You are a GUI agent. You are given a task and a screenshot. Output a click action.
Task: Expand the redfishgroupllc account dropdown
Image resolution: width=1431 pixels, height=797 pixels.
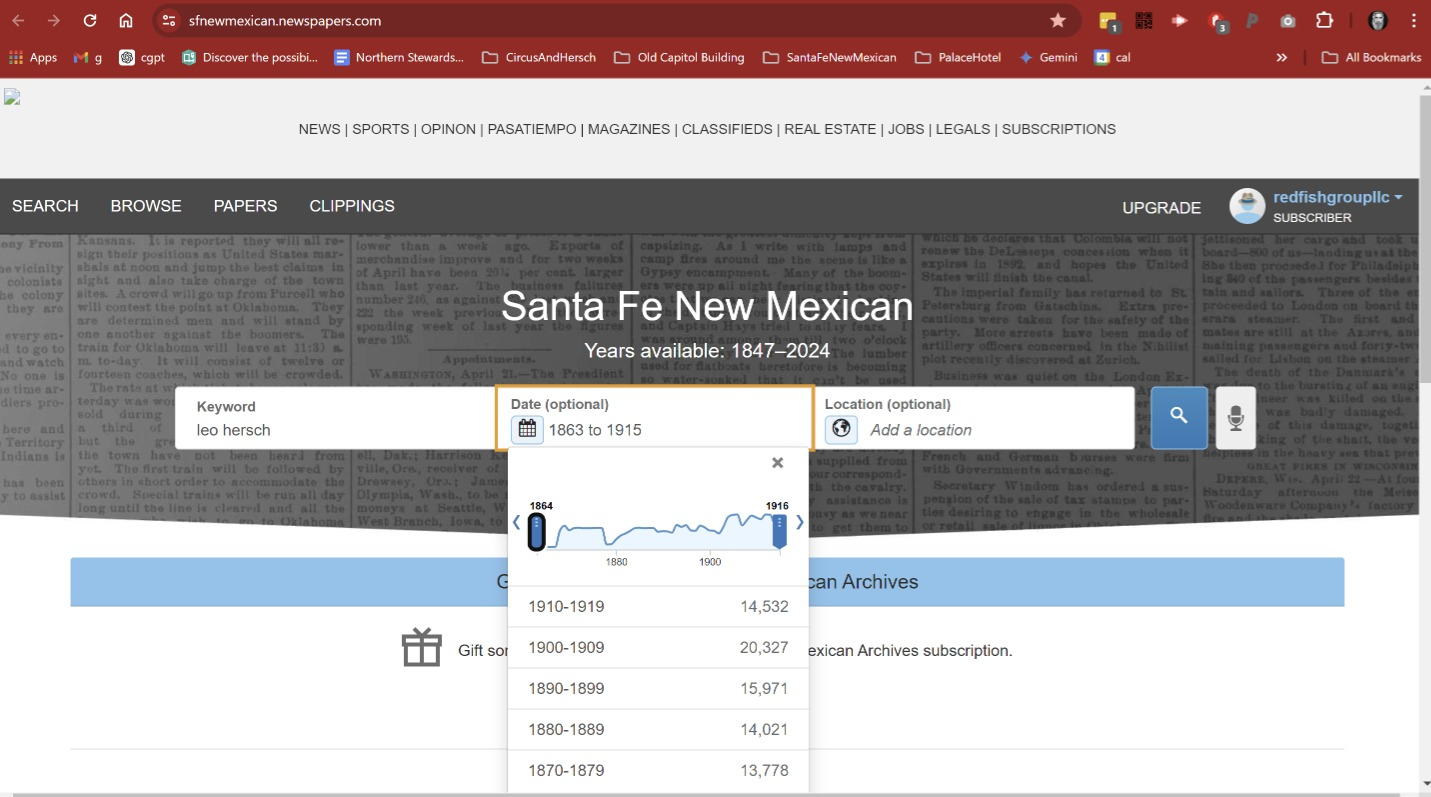1338,197
